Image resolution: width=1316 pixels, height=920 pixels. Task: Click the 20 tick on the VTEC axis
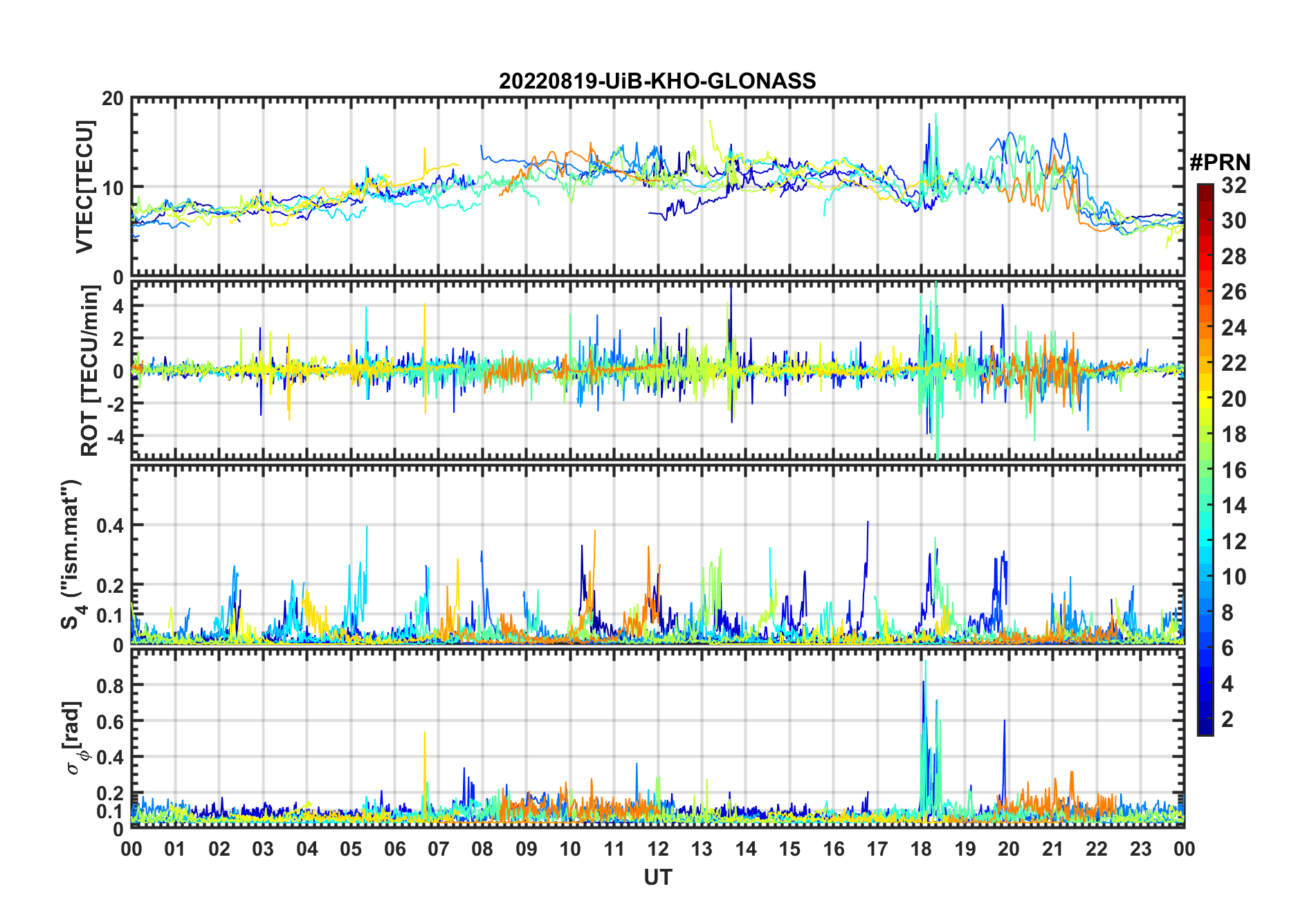[x=113, y=98]
